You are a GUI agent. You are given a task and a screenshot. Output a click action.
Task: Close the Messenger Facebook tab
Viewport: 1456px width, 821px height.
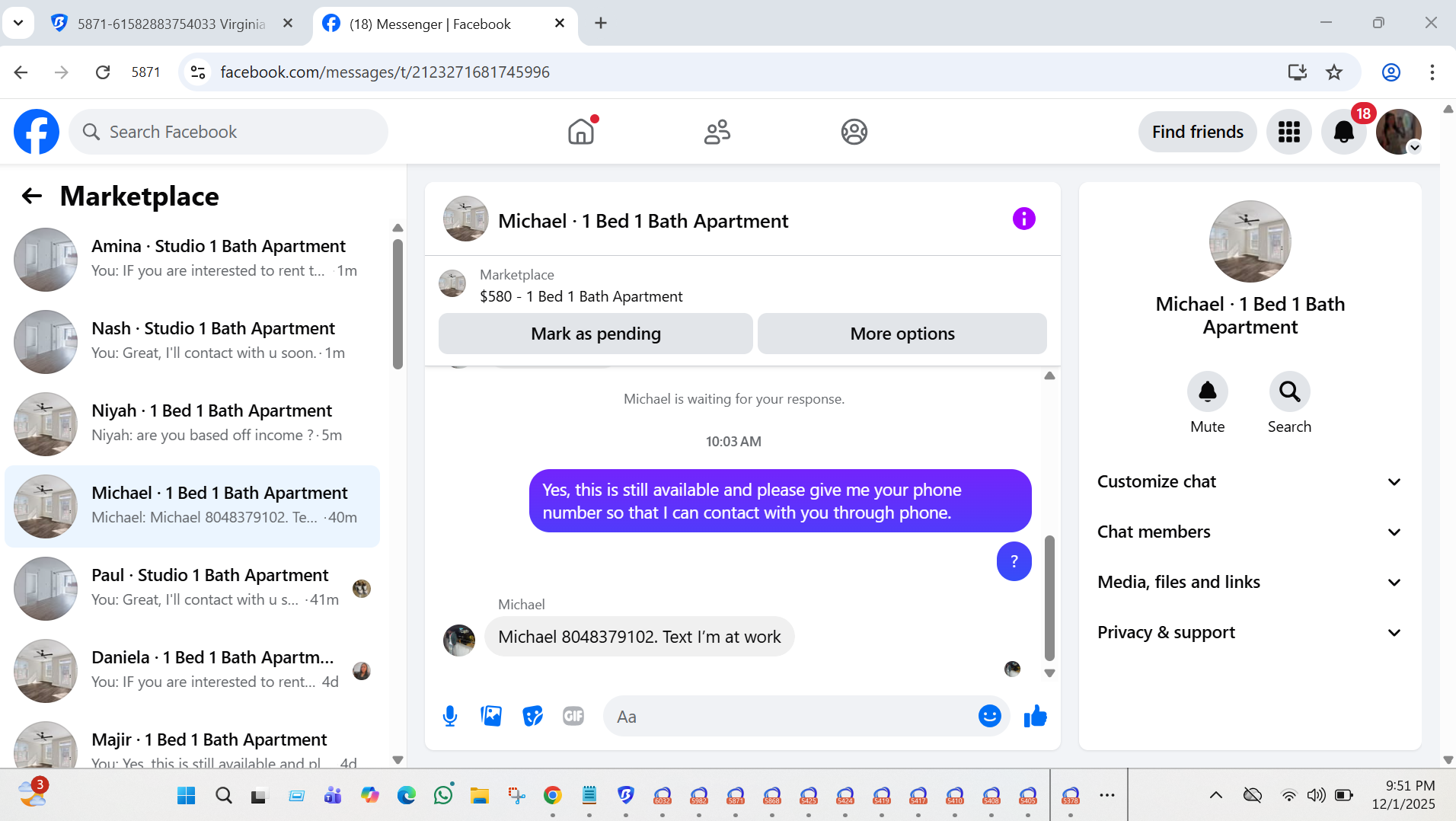(560, 24)
